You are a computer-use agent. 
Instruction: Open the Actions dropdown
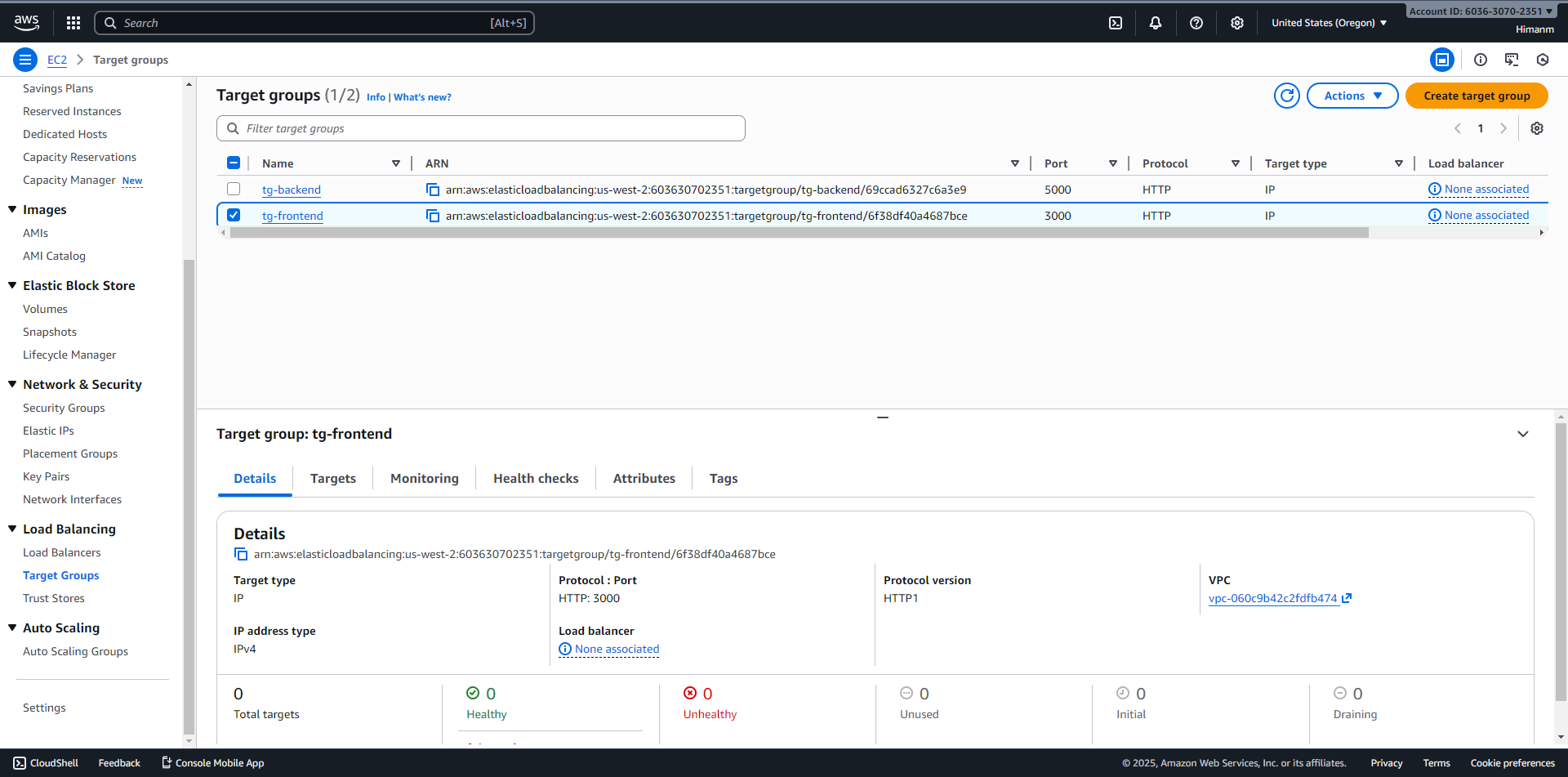pos(1352,96)
